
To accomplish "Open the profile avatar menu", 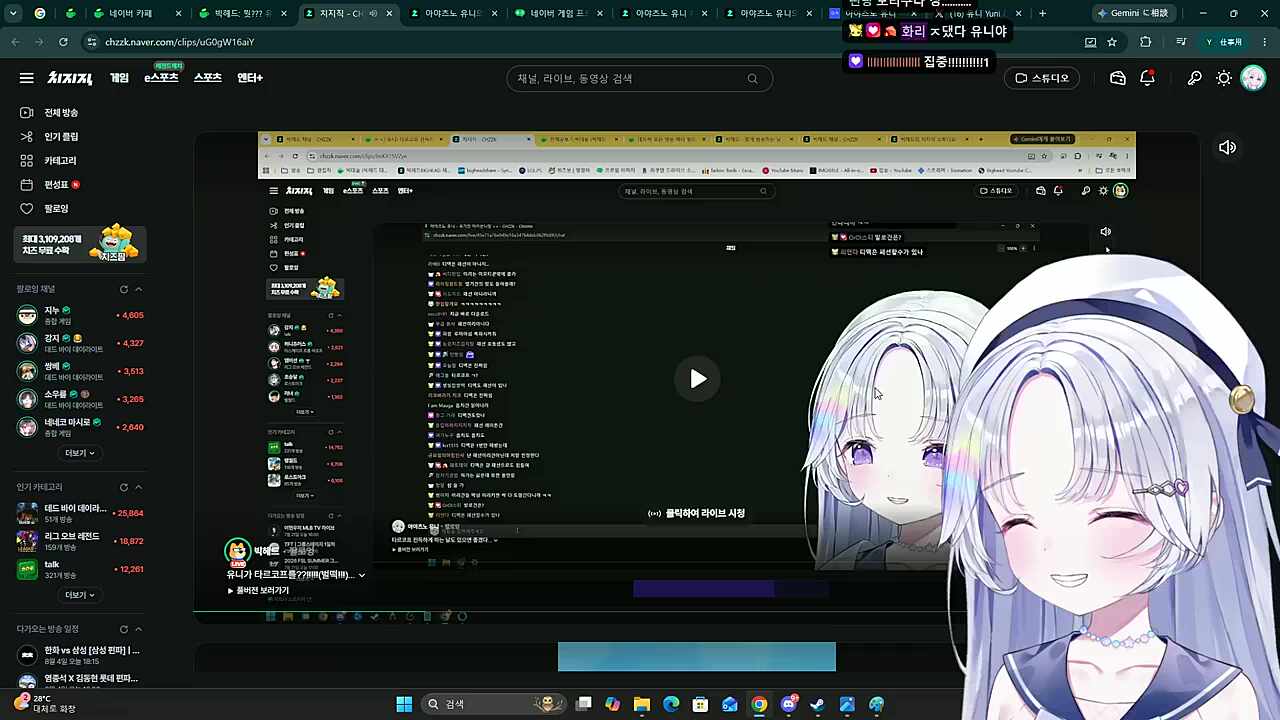I will pyautogui.click(x=1253, y=78).
